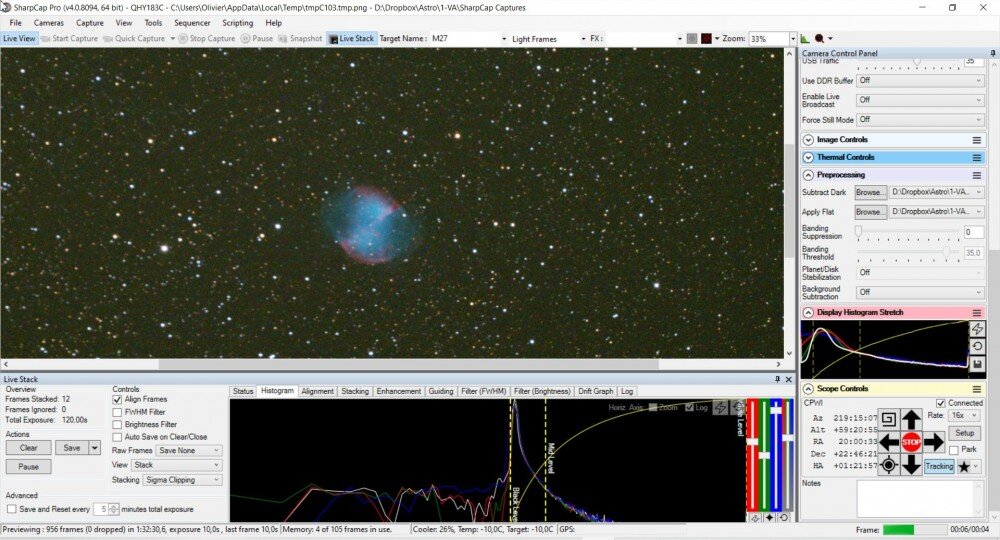Click the star colour balance icon
Screen dimensions: 1000x540
tap(770, 518)
